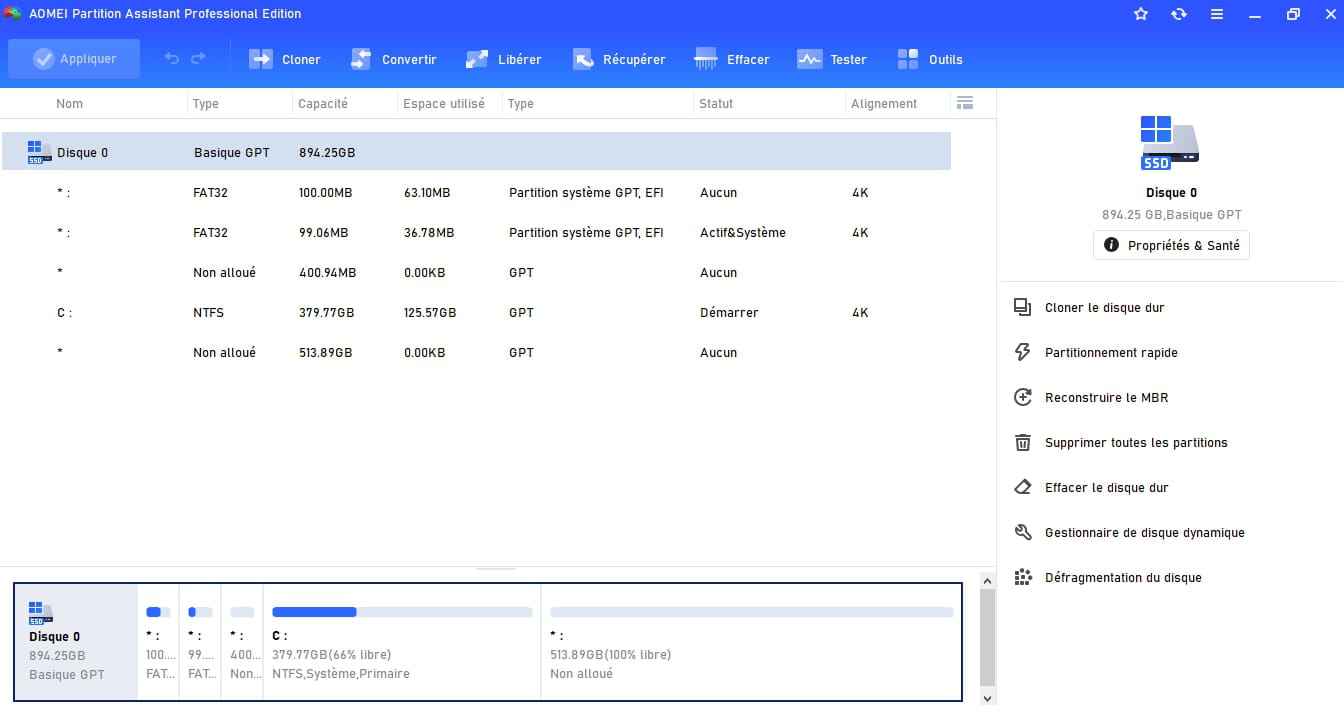Click the redo arrow icon
Image resolution: width=1344 pixels, height=705 pixels.
(198, 59)
